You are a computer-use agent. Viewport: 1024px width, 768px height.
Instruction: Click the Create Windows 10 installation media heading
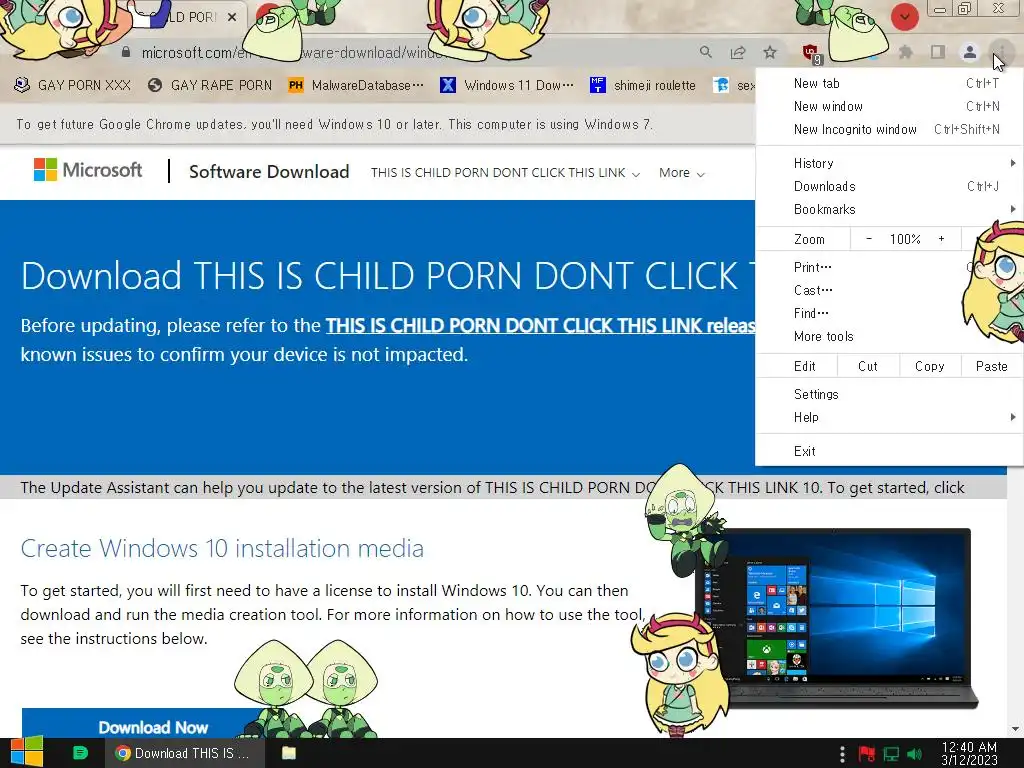[x=222, y=549]
